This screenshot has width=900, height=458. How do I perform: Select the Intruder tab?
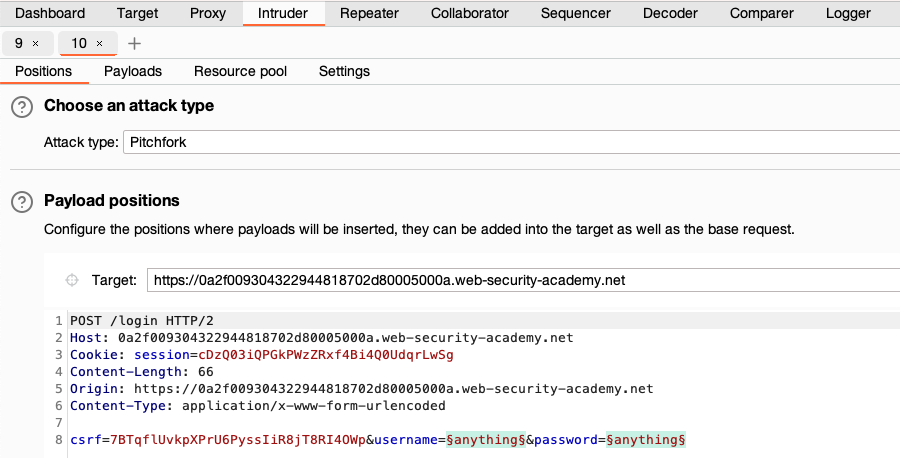click(x=283, y=13)
